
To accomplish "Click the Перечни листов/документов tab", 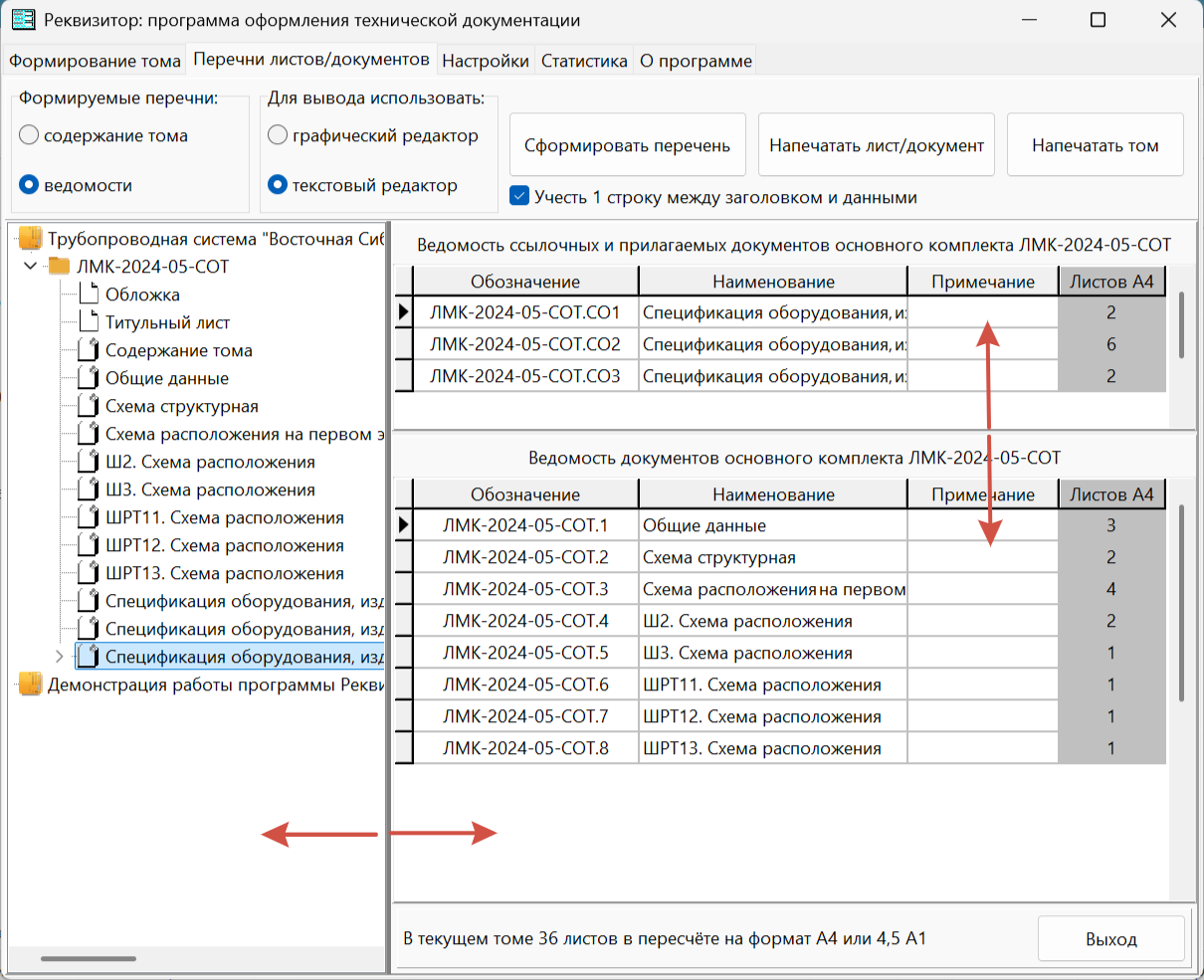I will click(311, 59).
